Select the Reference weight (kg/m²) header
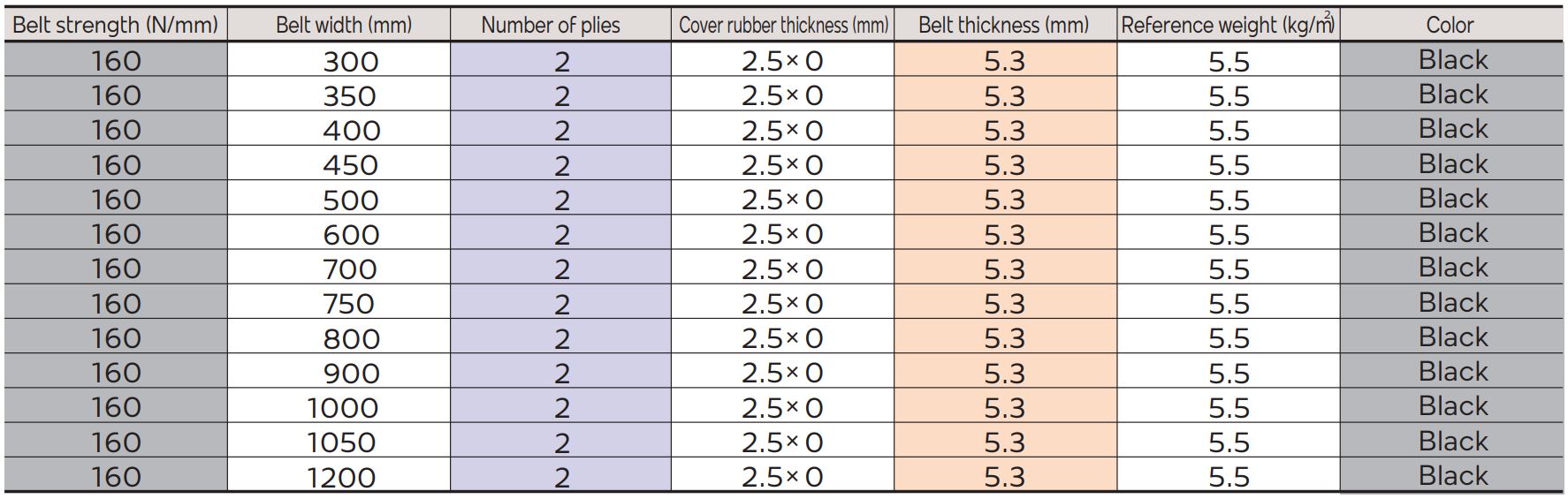This screenshot has width=1568, height=499. click(x=1229, y=25)
